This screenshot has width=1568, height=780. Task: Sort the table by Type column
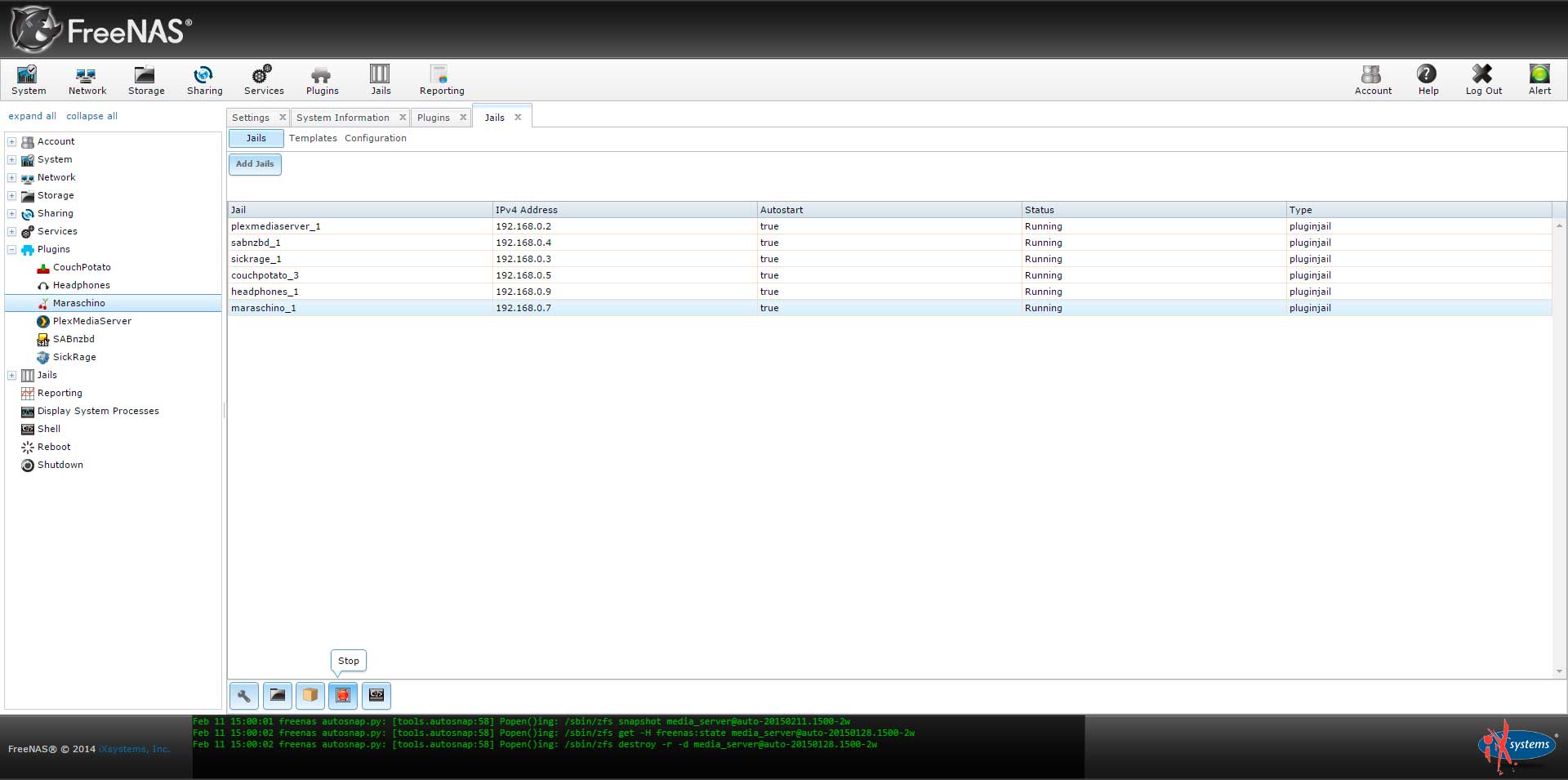(x=1419, y=210)
